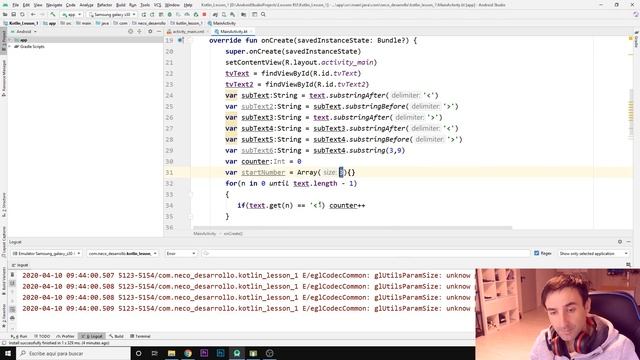Click the Make Project hammer icon
The height and width of the screenshot is (360, 640).
click(53, 14)
